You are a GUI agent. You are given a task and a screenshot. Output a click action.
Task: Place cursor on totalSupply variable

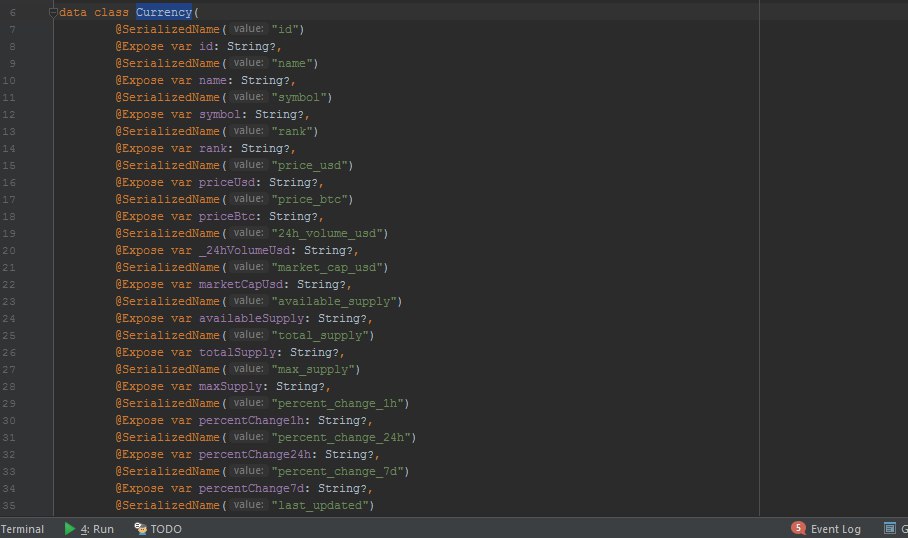point(237,353)
